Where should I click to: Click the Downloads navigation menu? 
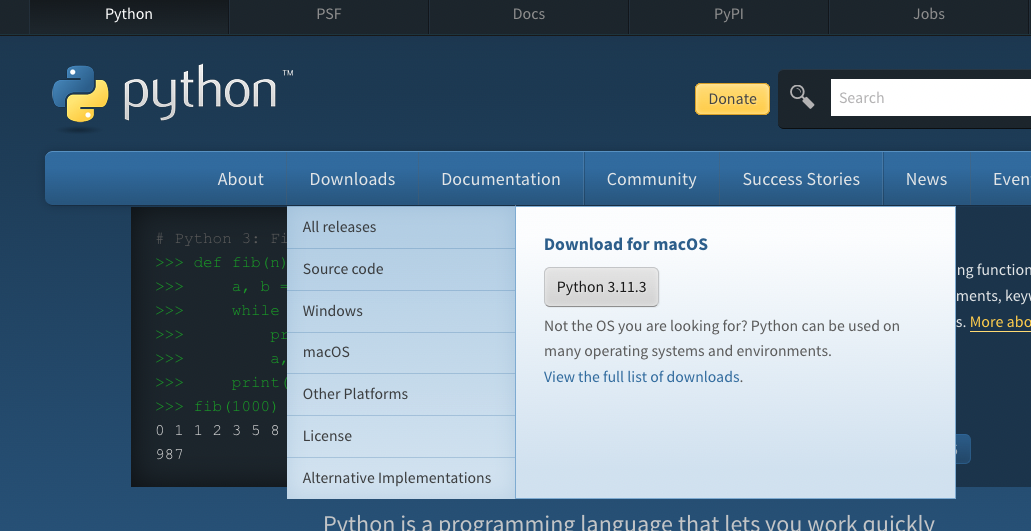click(352, 179)
